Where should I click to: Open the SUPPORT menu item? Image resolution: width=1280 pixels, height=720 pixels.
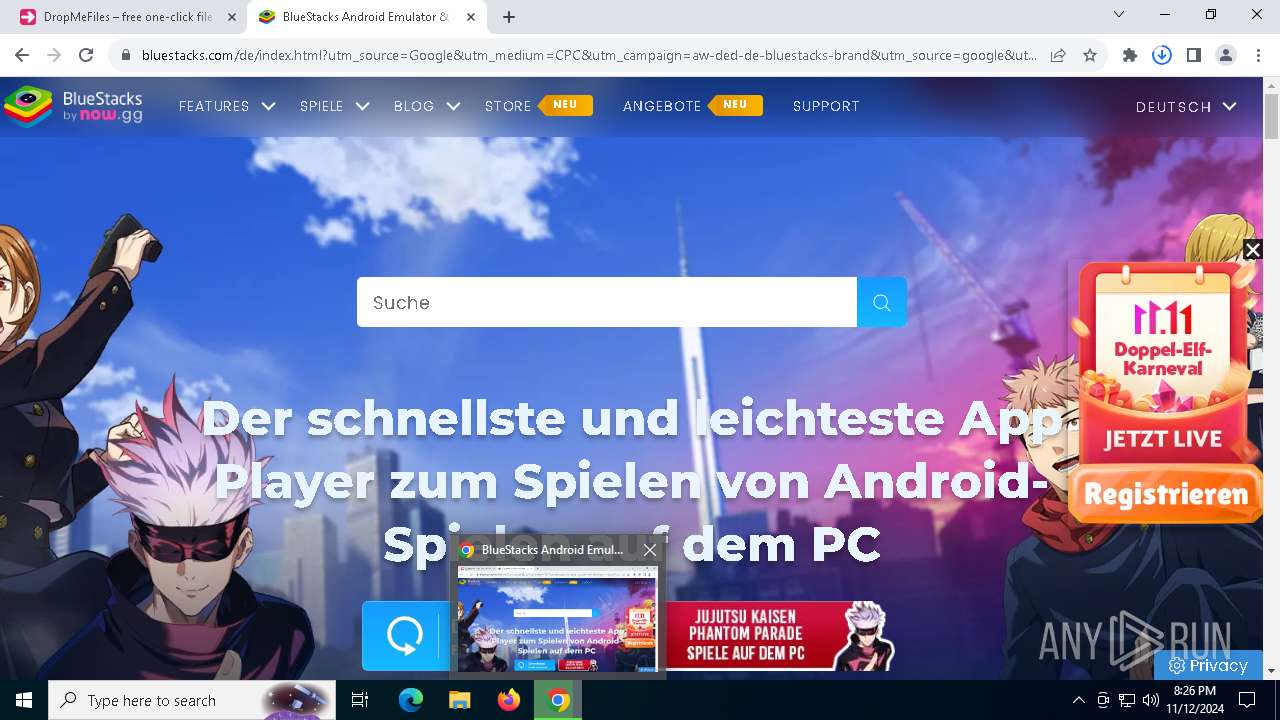(x=826, y=106)
